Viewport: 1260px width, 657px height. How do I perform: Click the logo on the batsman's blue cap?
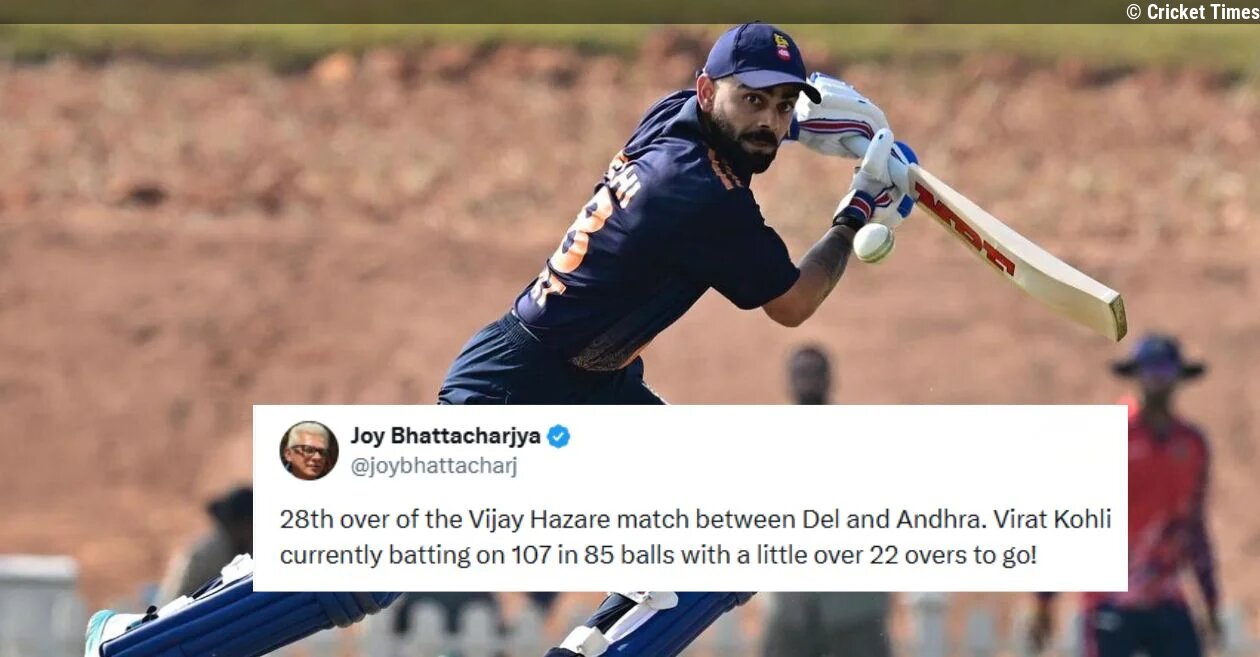(x=782, y=47)
